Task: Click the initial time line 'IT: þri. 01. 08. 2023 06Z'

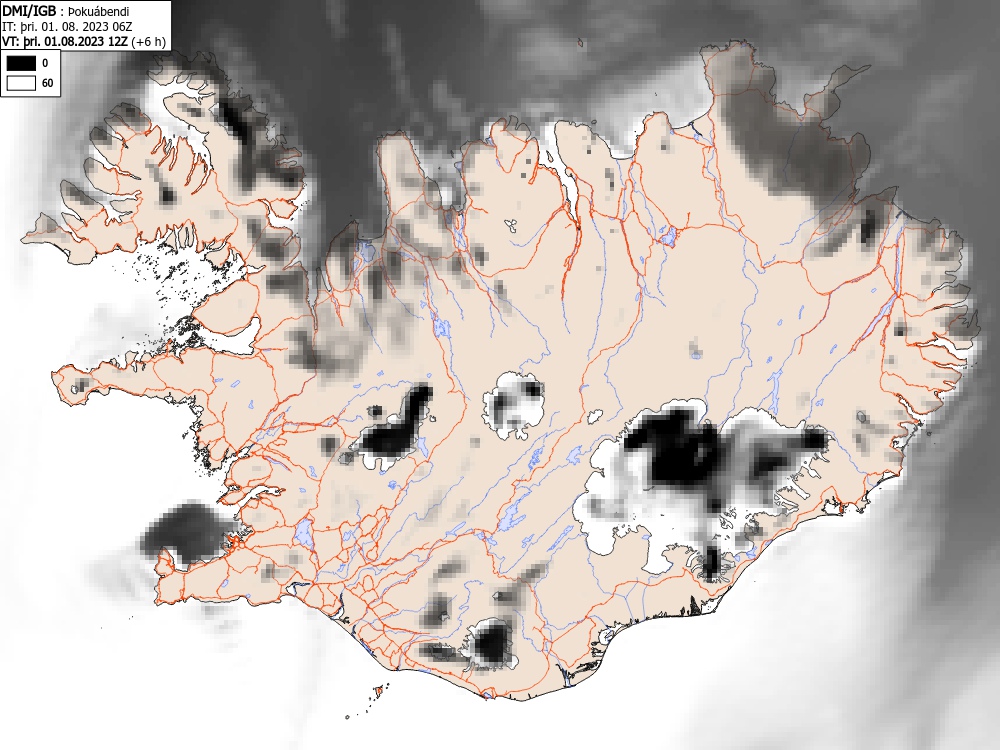Action: click(x=68, y=27)
